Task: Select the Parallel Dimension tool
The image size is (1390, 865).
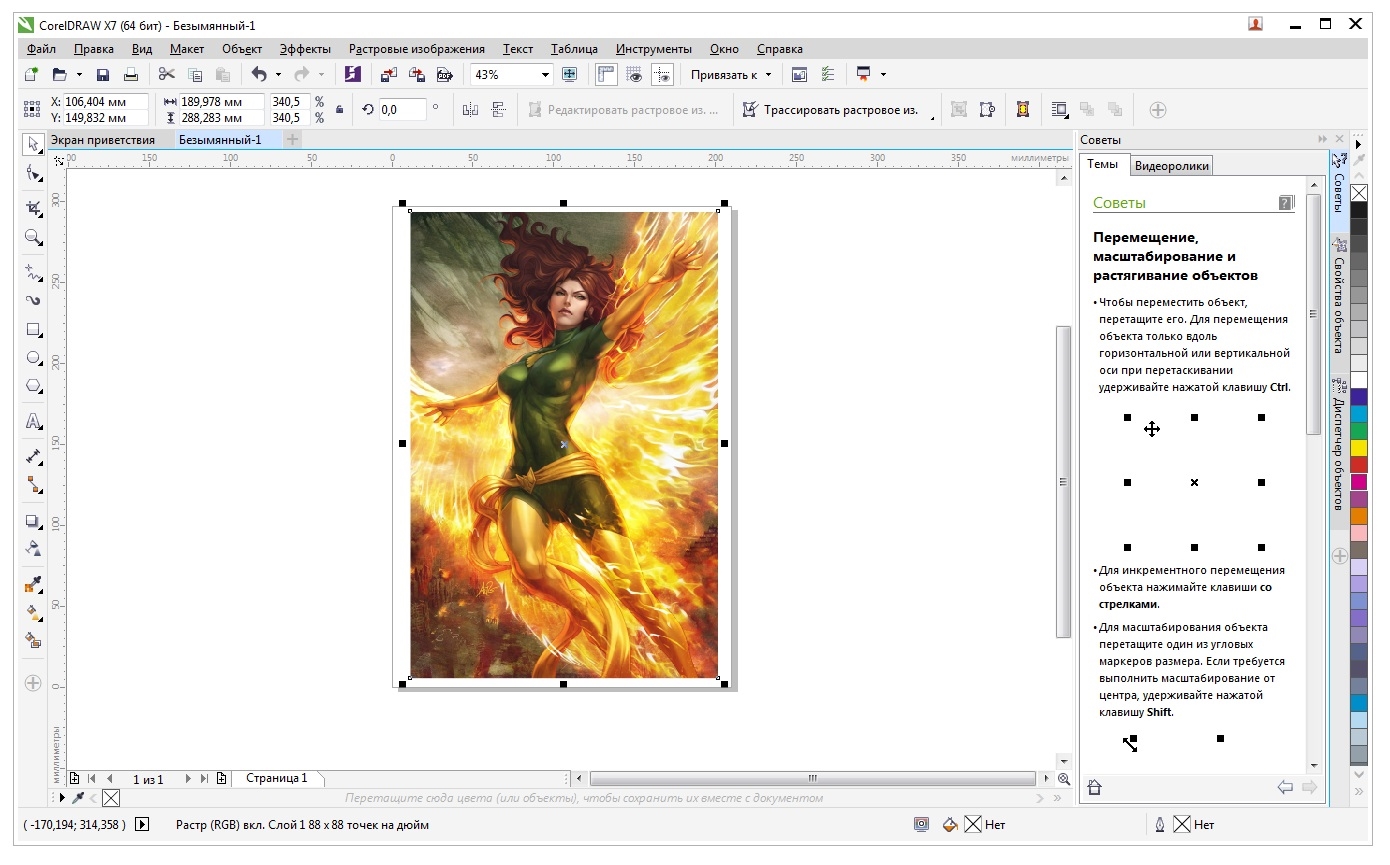Action: 33,456
